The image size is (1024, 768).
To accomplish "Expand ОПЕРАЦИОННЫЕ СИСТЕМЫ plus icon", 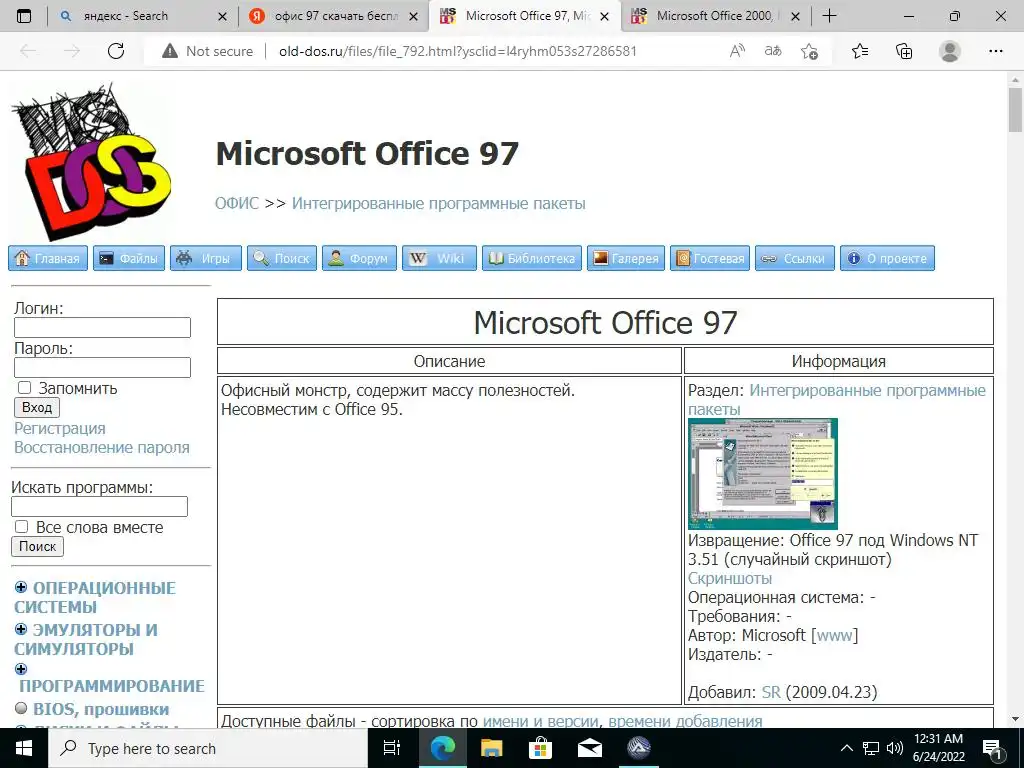I will click(21, 587).
